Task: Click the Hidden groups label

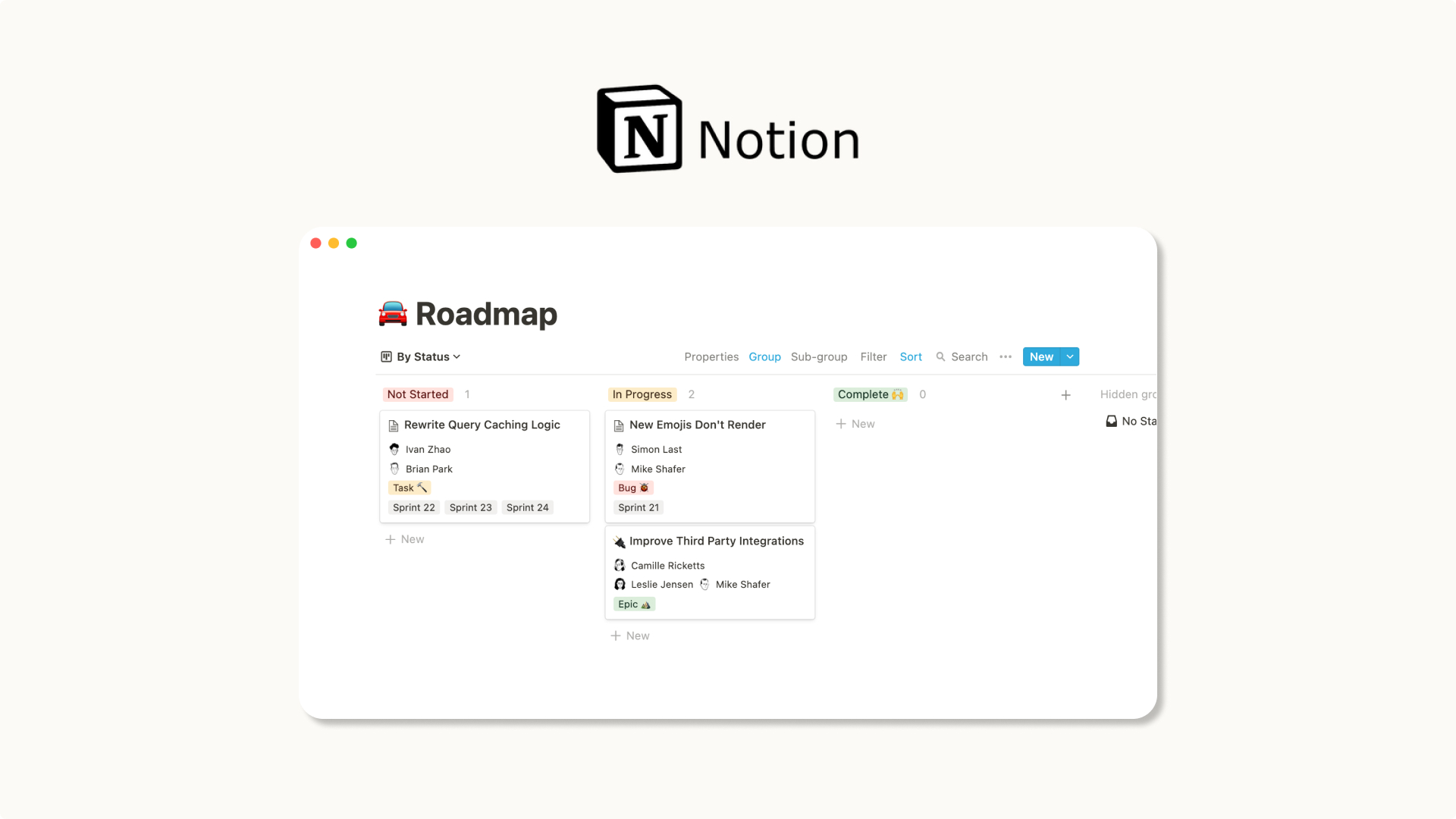Action: (x=1128, y=394)
